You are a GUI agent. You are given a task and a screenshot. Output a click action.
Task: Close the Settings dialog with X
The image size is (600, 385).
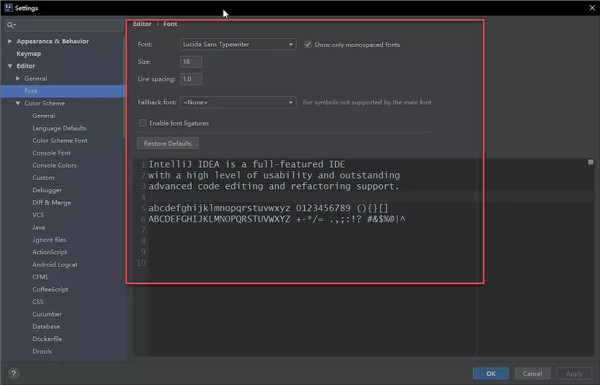(x=592, y=8)
